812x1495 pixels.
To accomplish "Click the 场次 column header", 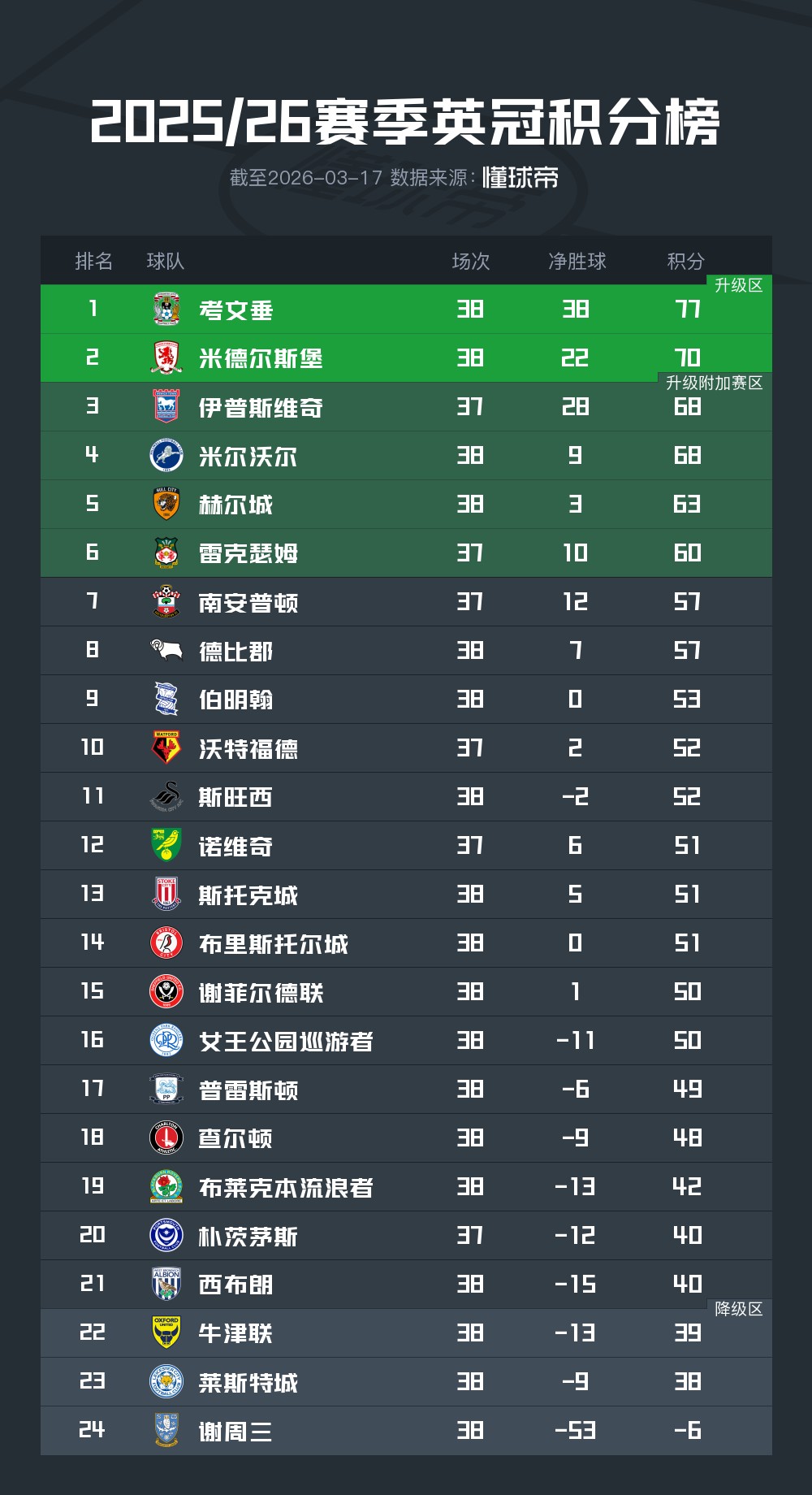I will pos(471,261).
